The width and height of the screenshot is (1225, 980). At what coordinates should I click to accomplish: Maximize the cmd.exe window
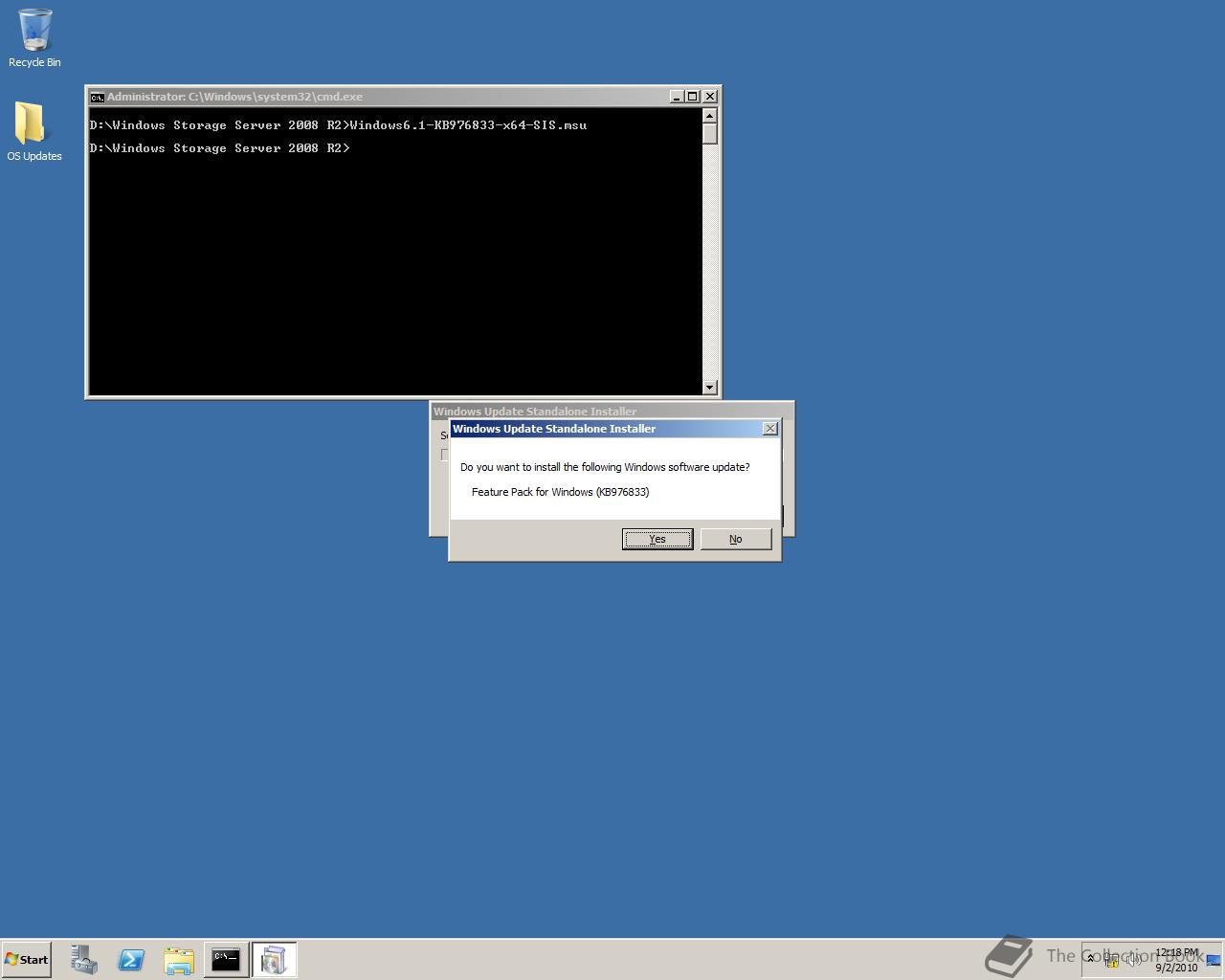693,97
